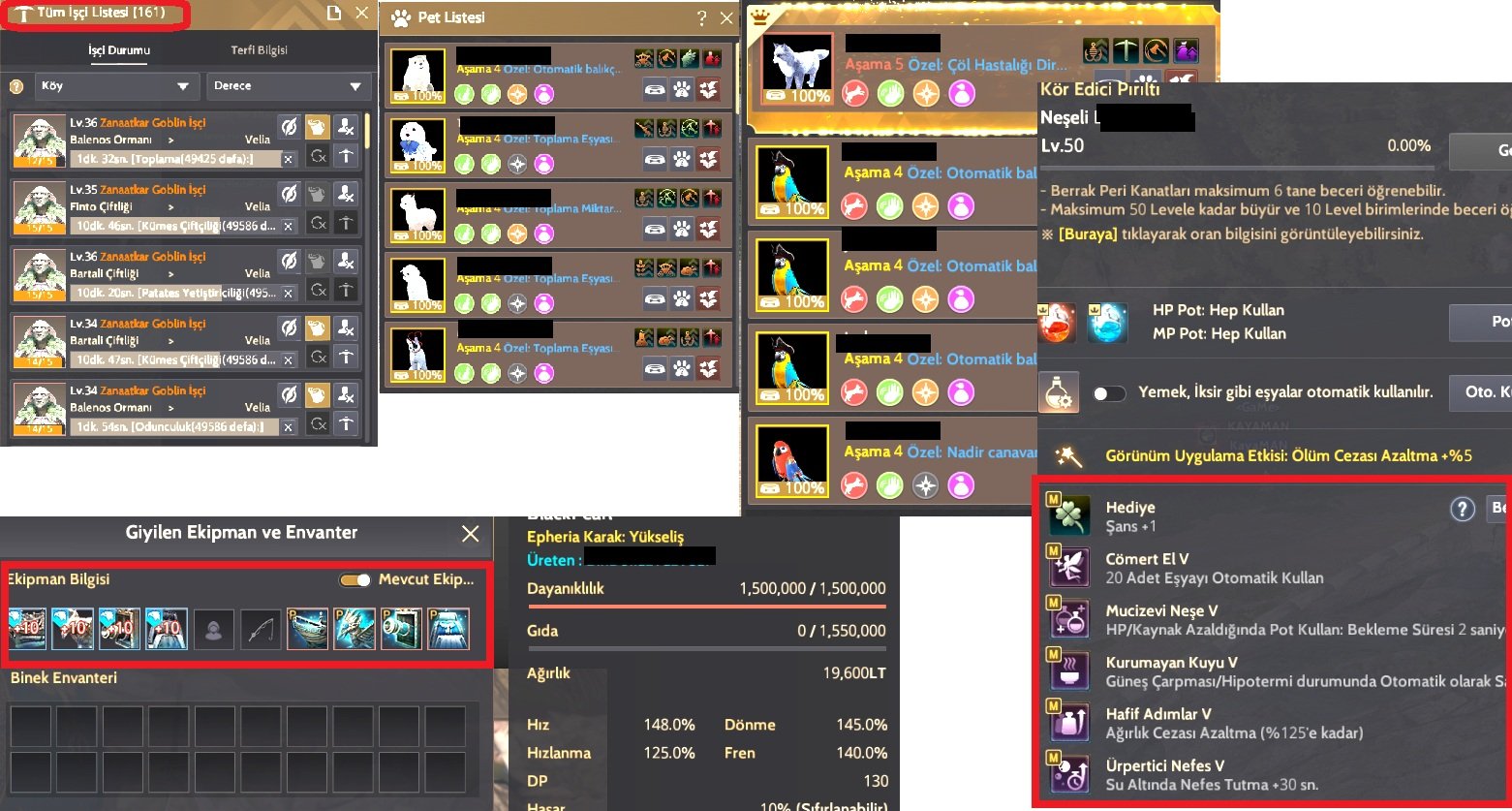Image resolution: width=1512 pixels, height=811 pixels.
Task: Open the Hediye skill help question mark
Action: pyautogui.click(x=1462, y=509)
